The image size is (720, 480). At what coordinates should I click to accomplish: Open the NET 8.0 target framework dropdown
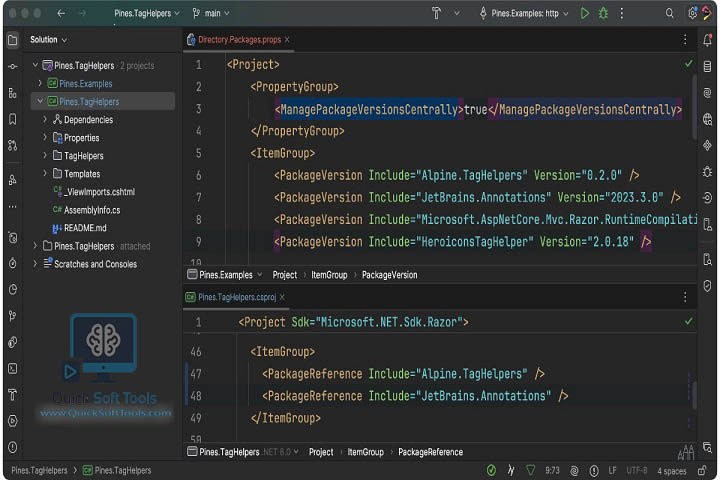tap(281, 452)
